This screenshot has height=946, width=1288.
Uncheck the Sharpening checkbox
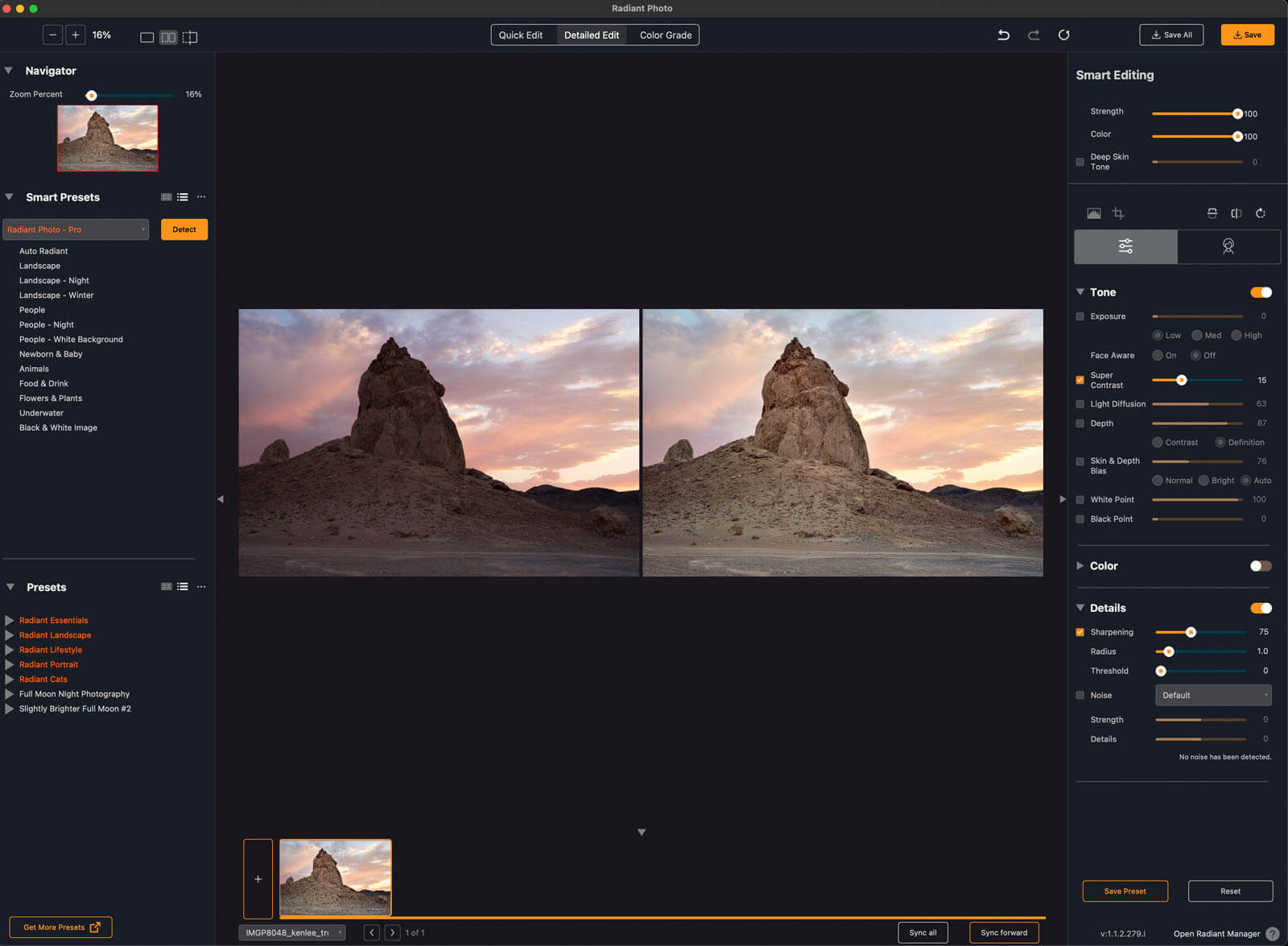(x=1080, y=632)
